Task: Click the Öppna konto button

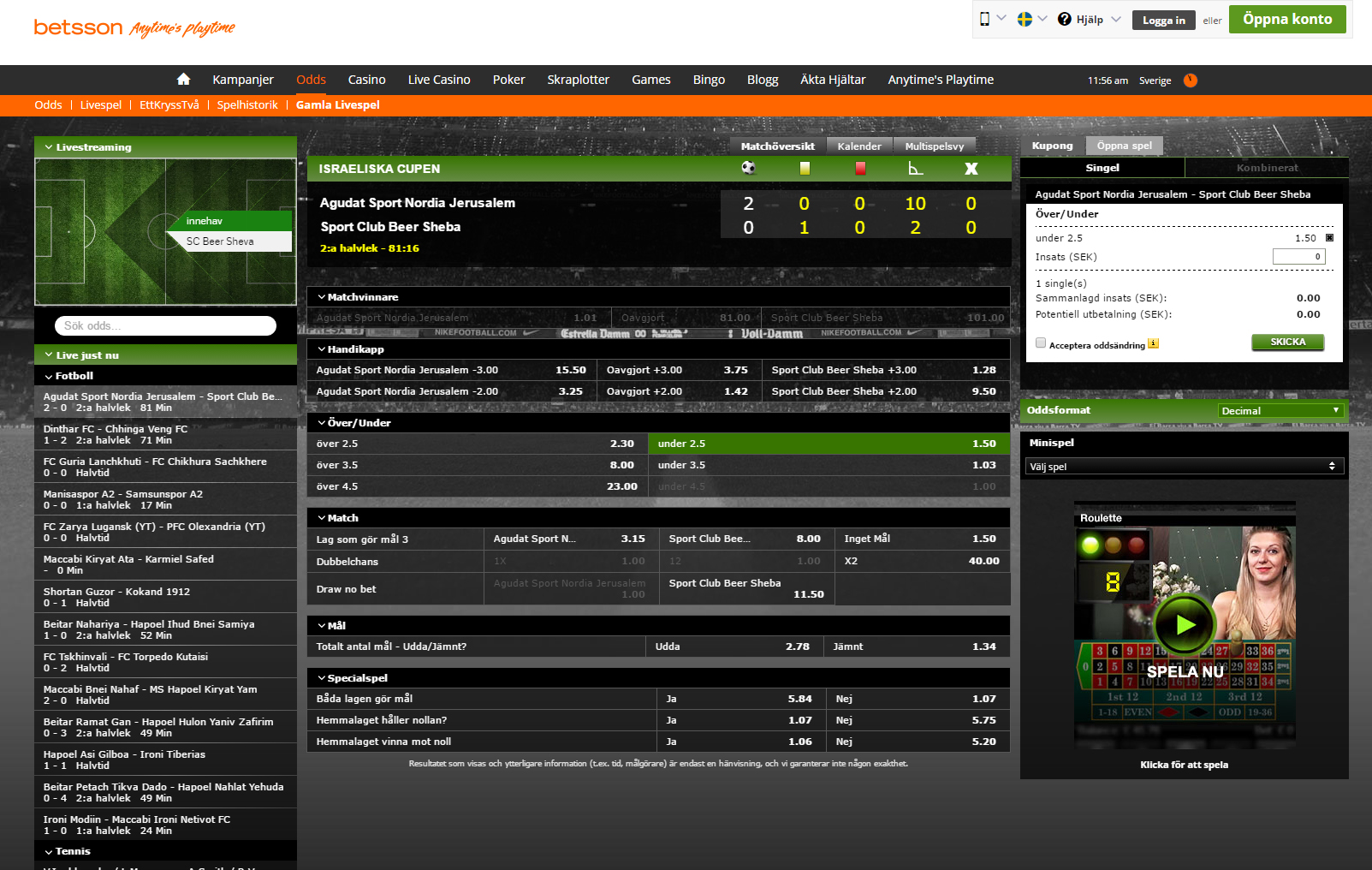Action: (1287, 18)
